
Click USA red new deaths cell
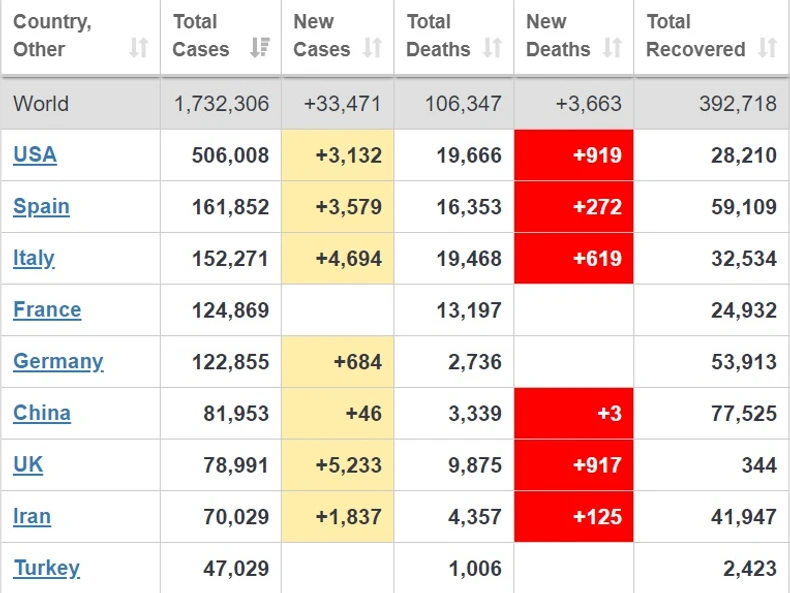tap(574, 155)
